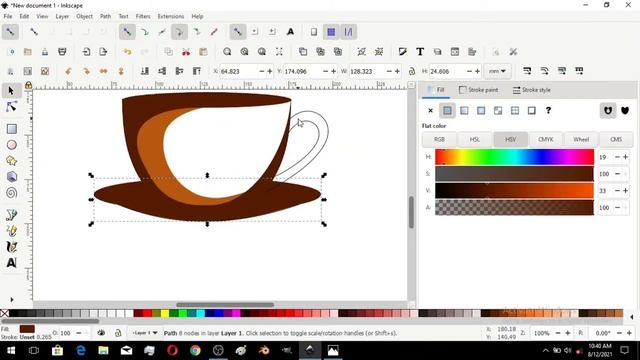
Task: Open the Path menu
Action: point(105,16)
